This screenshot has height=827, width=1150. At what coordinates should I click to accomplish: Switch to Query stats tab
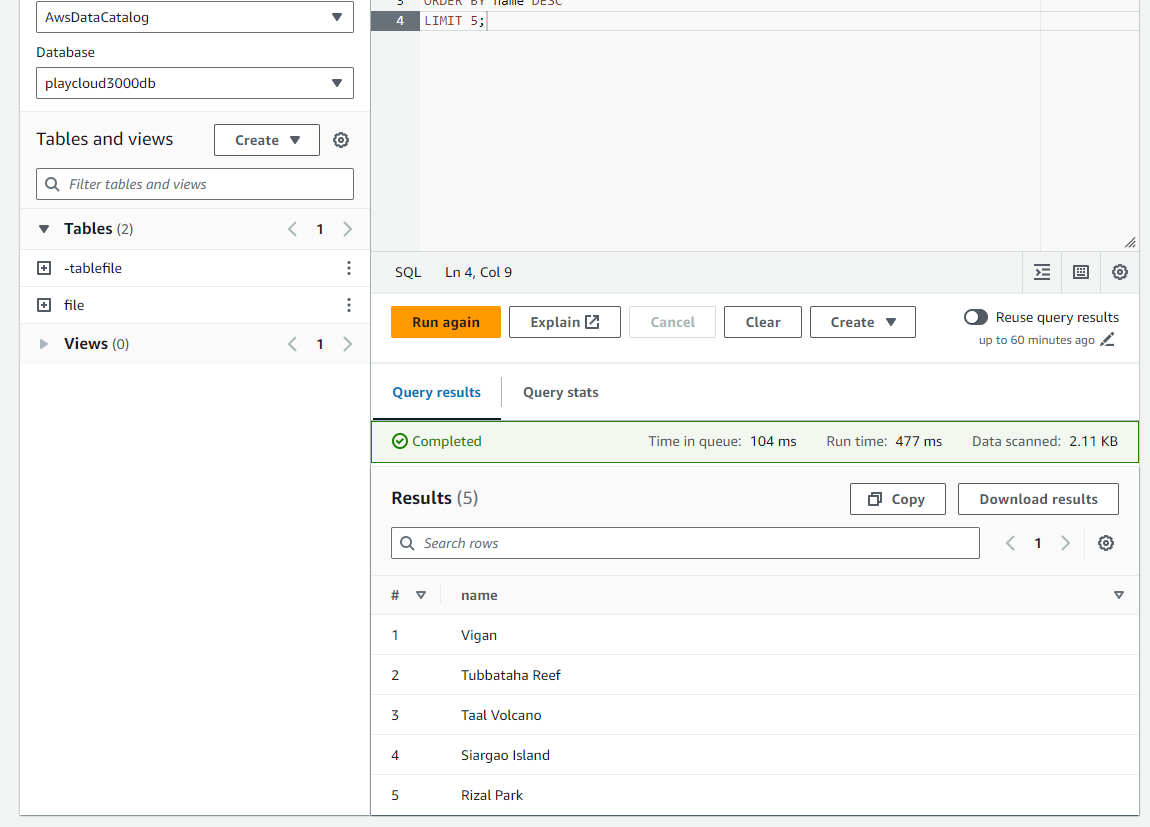(560, 392)
